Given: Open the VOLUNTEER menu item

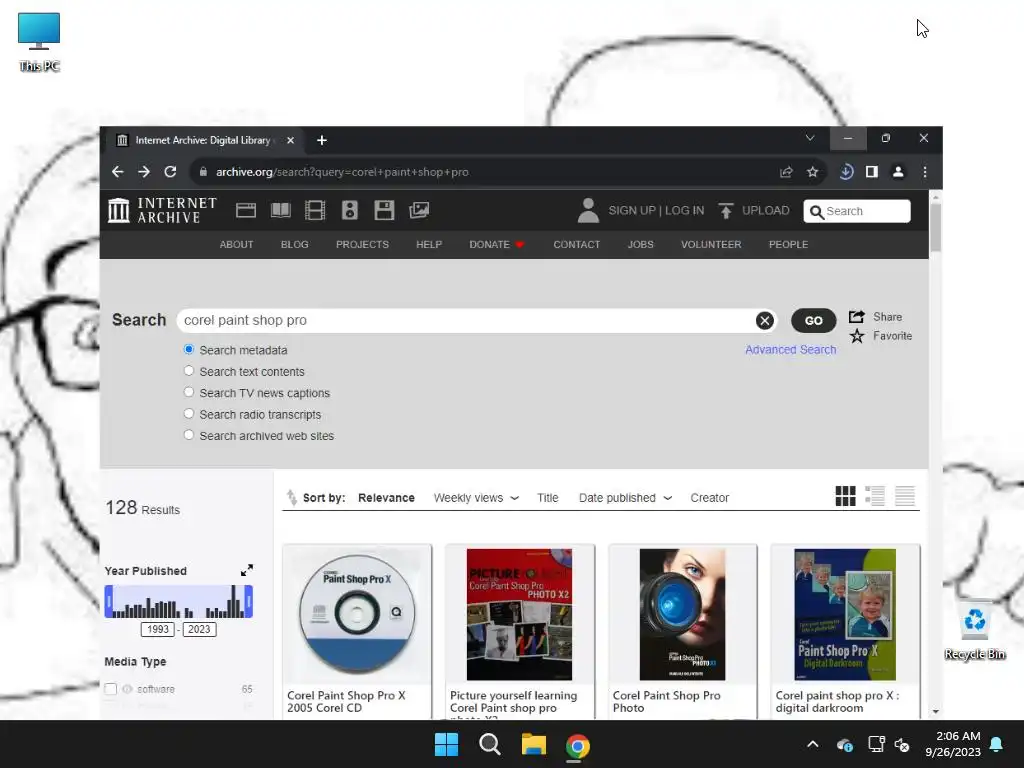Looking at the screenshot, I should [711, 244].
